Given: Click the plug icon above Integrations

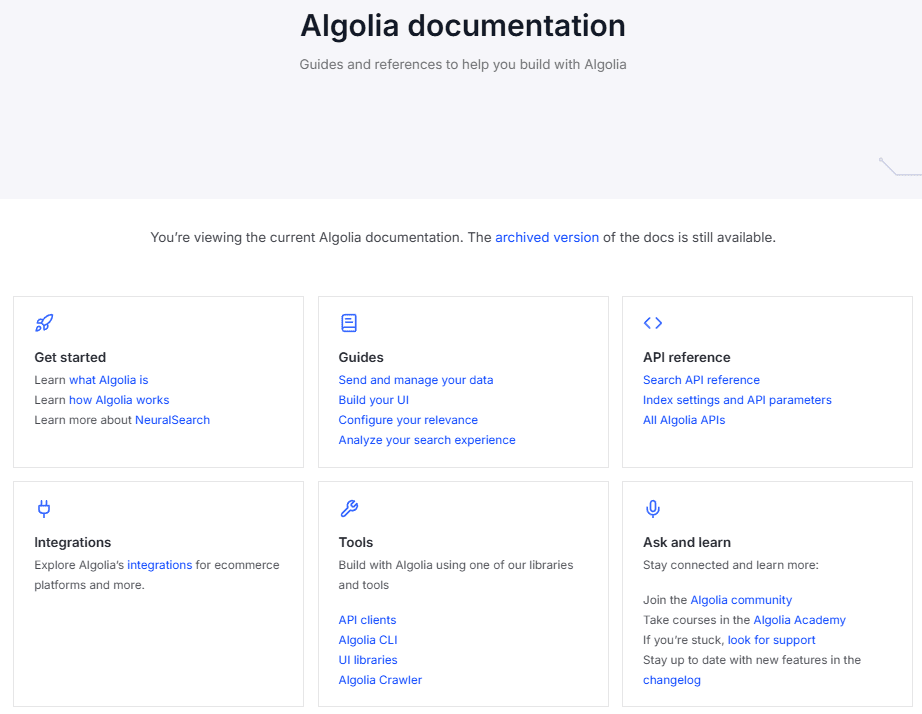Looking at the screenshot, I should (x=44, y=508).
